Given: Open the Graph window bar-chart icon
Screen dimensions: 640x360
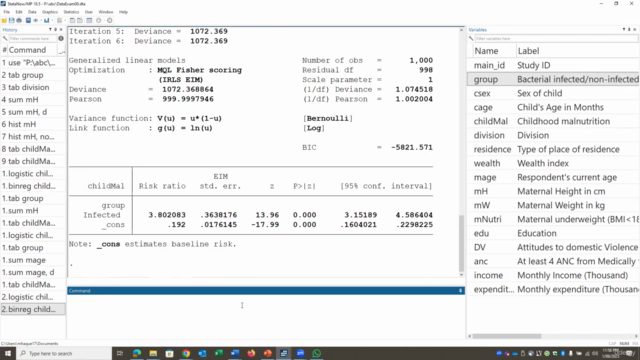Looking at the screenshot, I should (47, 20).
